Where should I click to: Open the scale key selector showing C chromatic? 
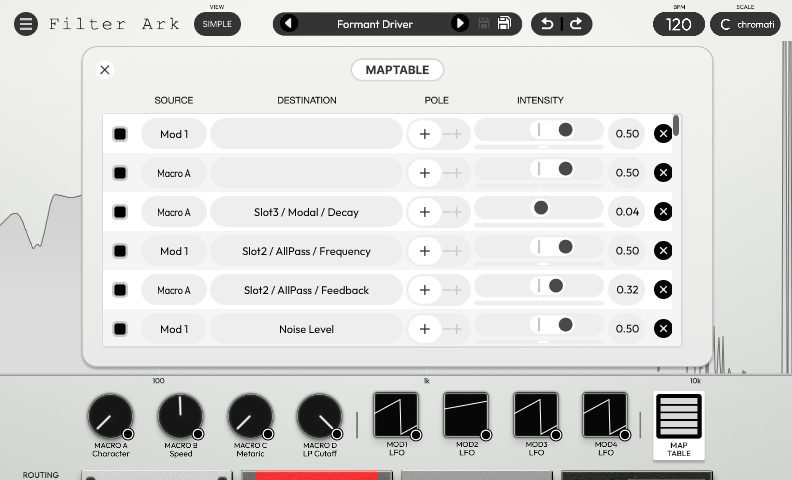(748, 24)
